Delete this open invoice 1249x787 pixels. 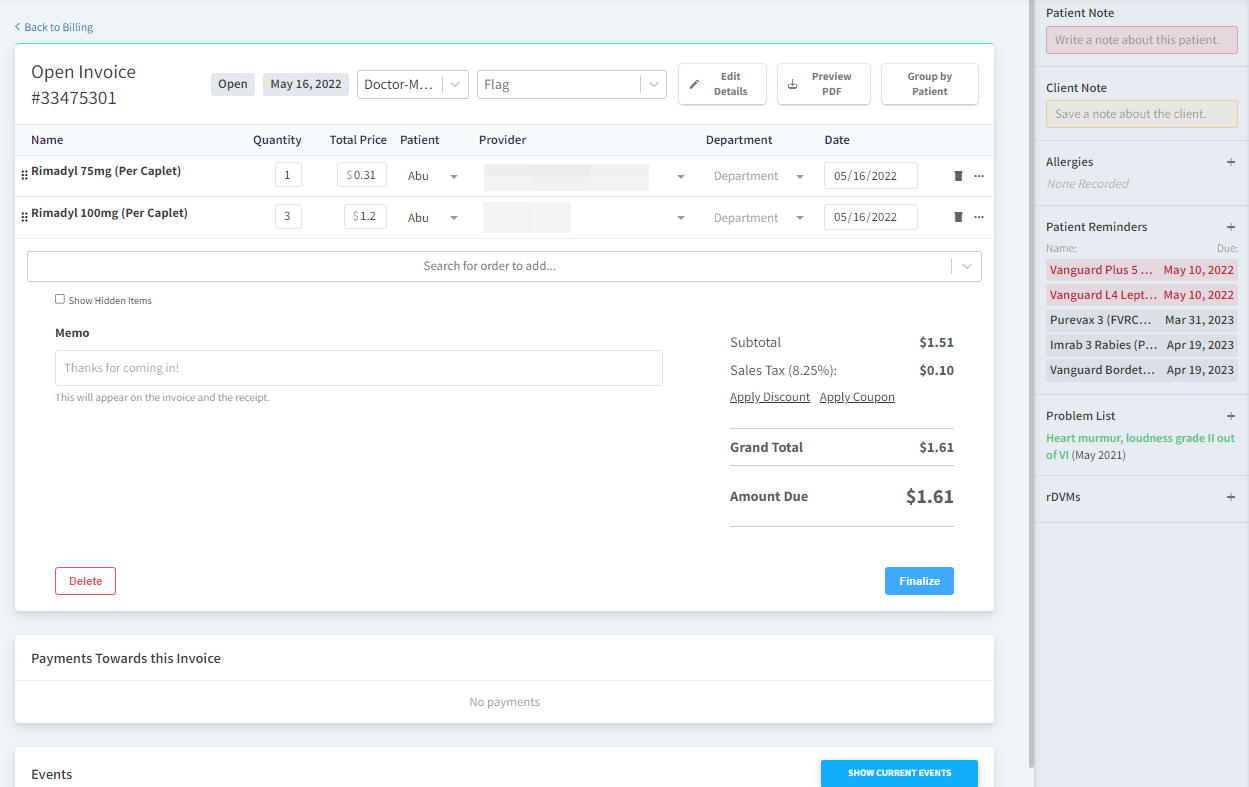pyautogui.click(x=85, y=581)
